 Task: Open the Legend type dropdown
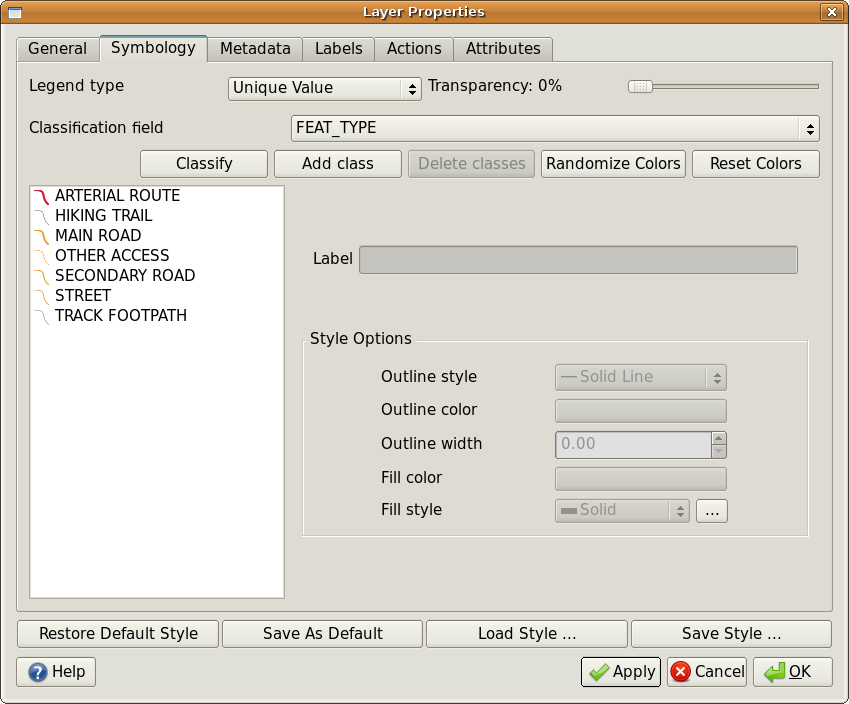[x=325, y=88]
